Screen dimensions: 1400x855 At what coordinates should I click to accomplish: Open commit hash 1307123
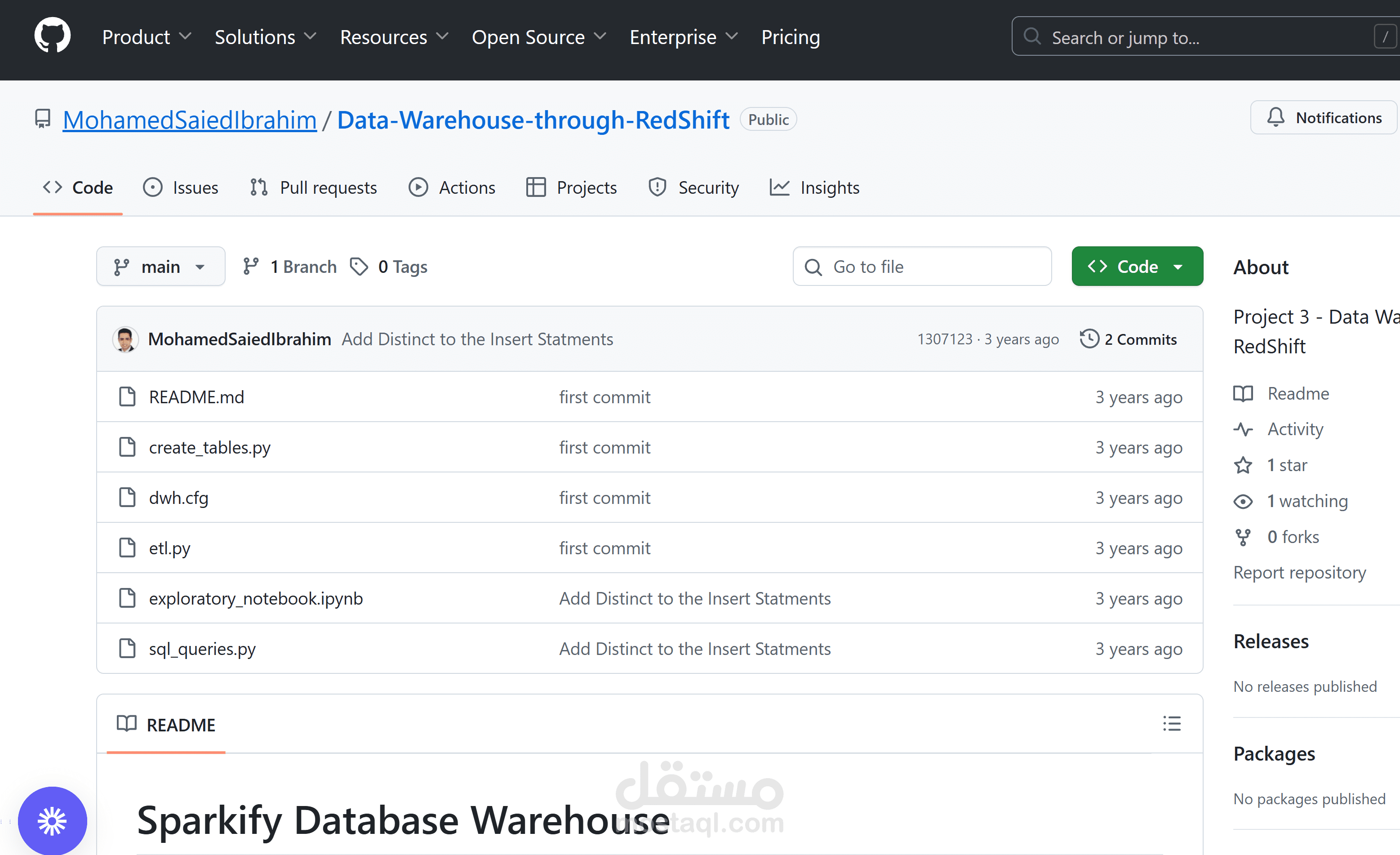tap(944, 339)
